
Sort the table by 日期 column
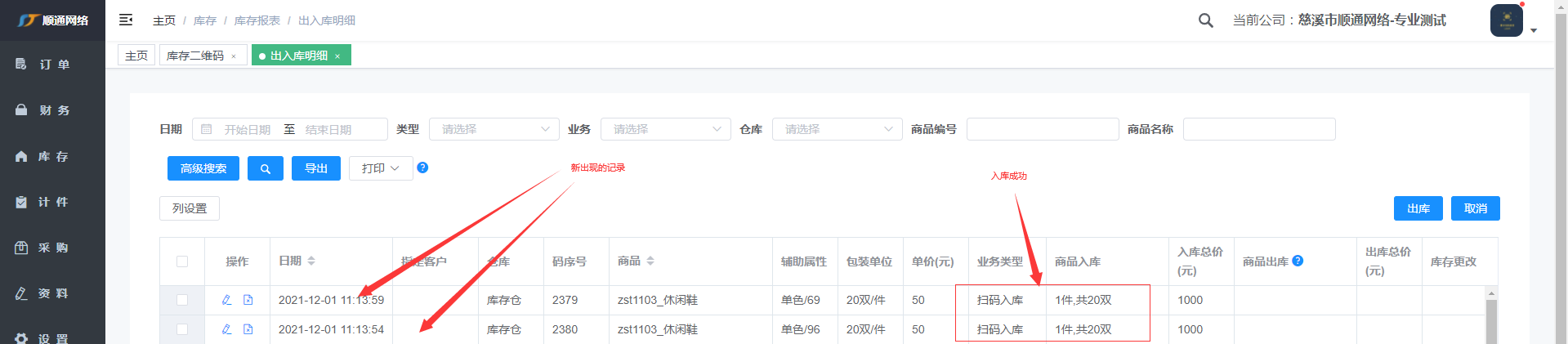coord(311,261)
